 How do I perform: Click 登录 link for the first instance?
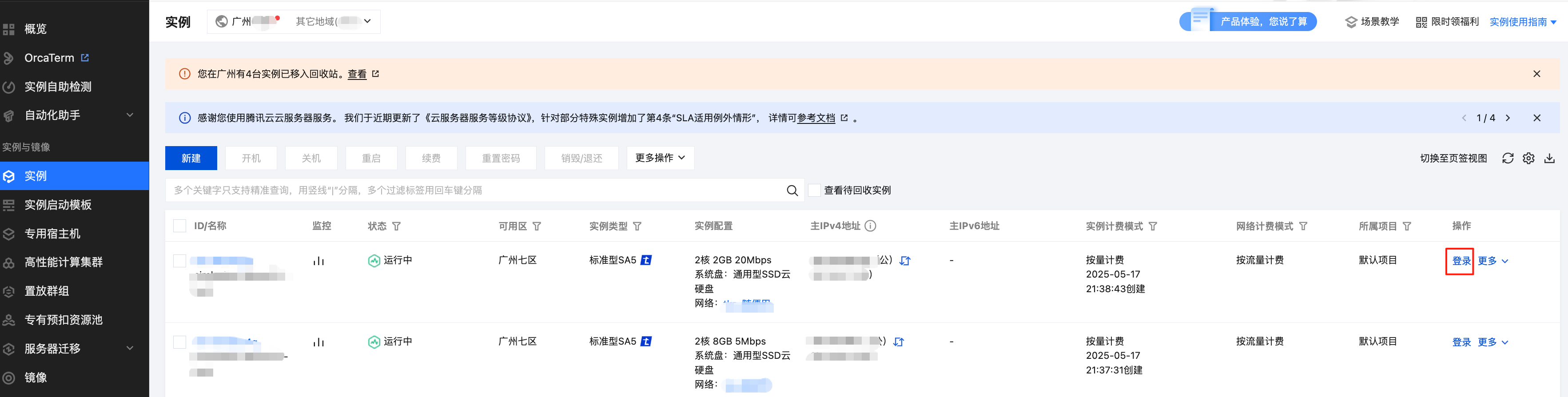[1460, 261]
